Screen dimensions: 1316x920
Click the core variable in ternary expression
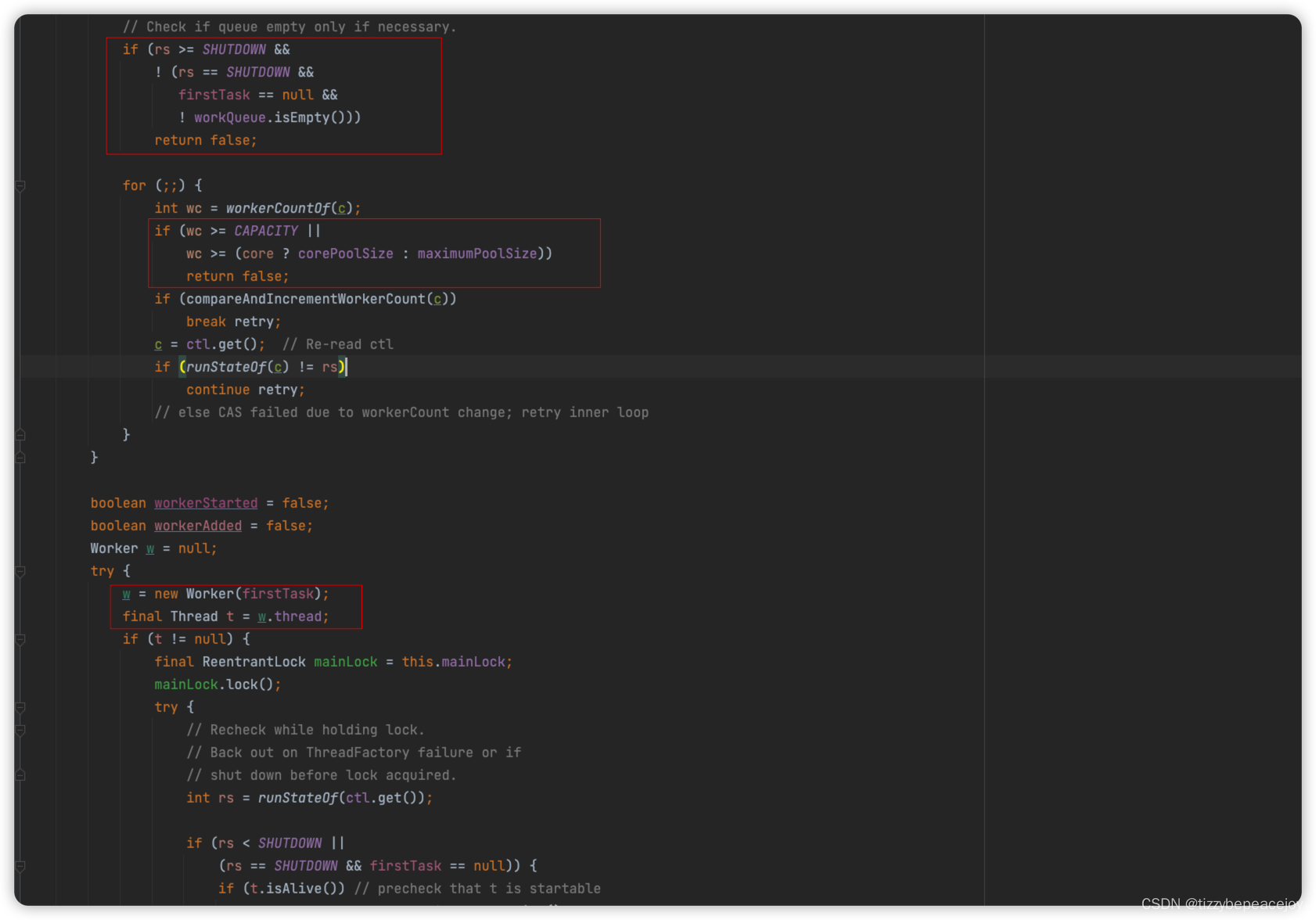[x=257, y=253]
